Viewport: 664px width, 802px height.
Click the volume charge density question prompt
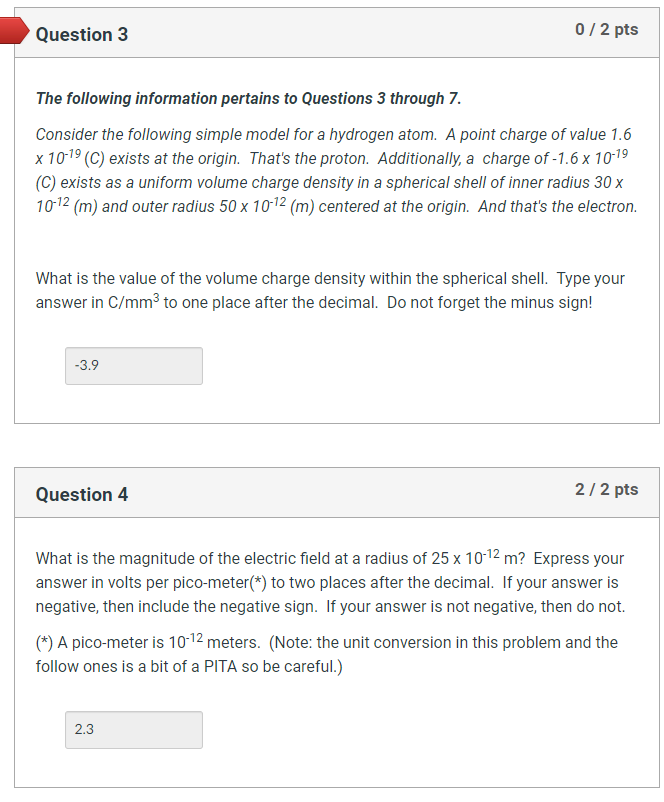[330, 290]
